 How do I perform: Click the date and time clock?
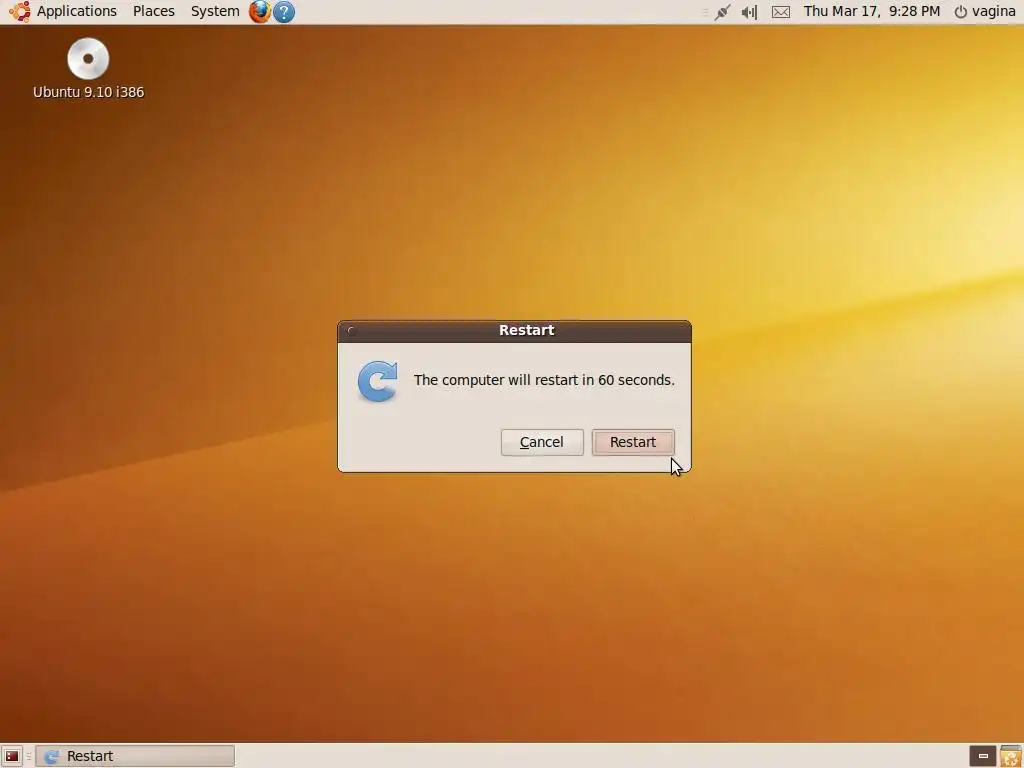pos(872,11)
